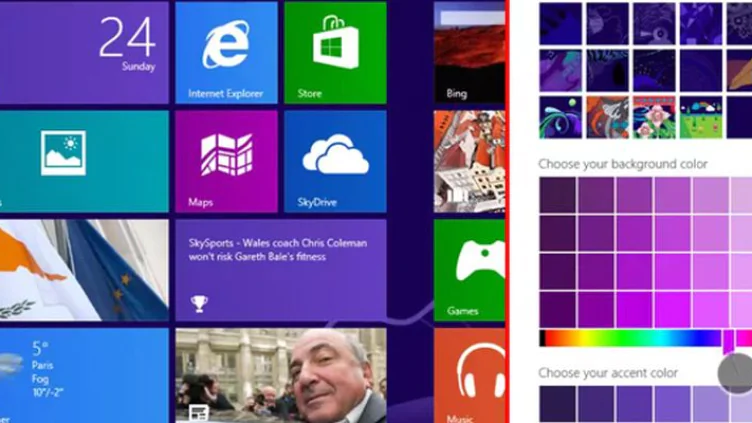Open the Bing tile
752x423 pixels.
point(469,53)
